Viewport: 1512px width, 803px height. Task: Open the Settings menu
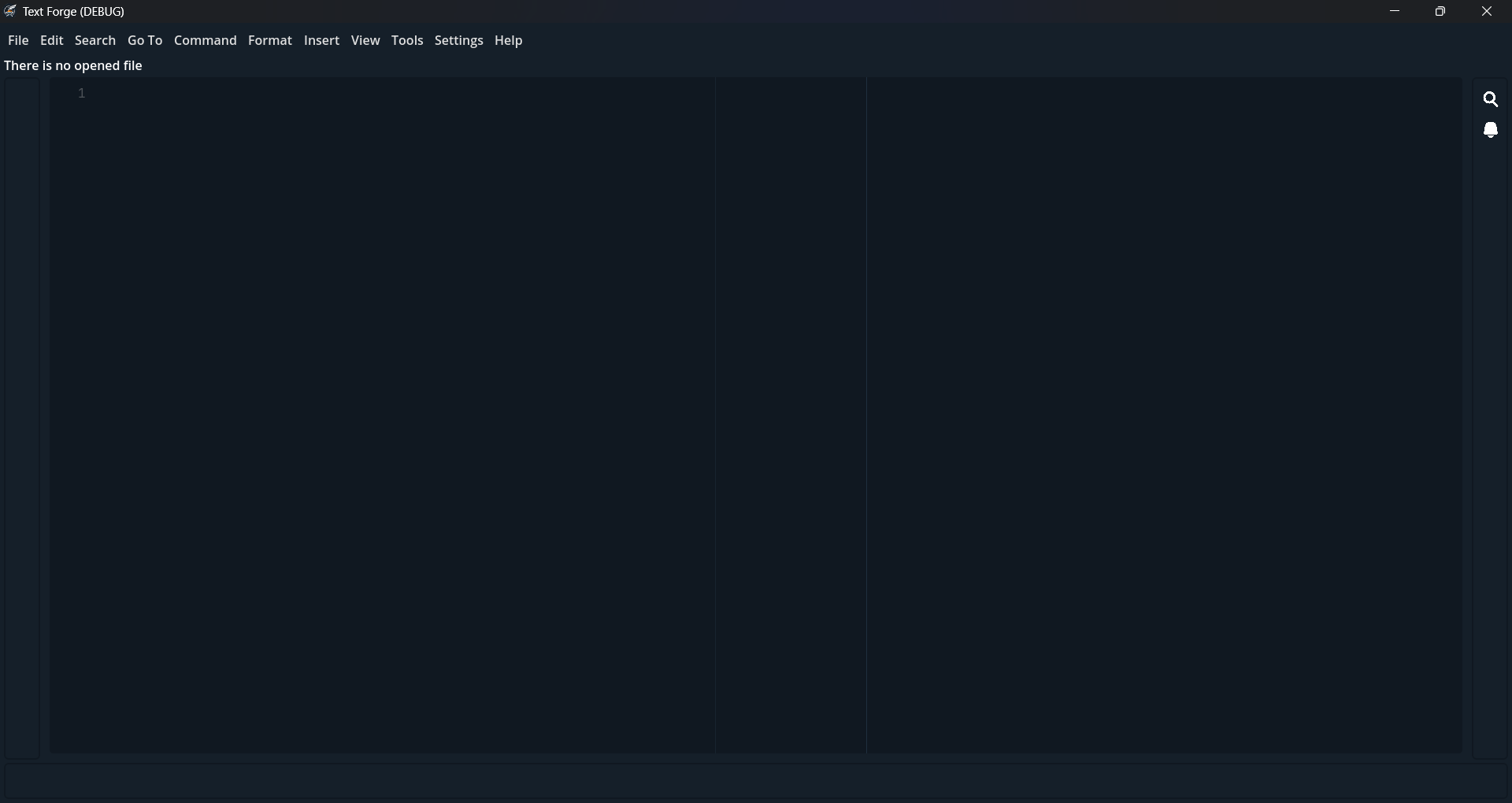(x=459, y=41)
